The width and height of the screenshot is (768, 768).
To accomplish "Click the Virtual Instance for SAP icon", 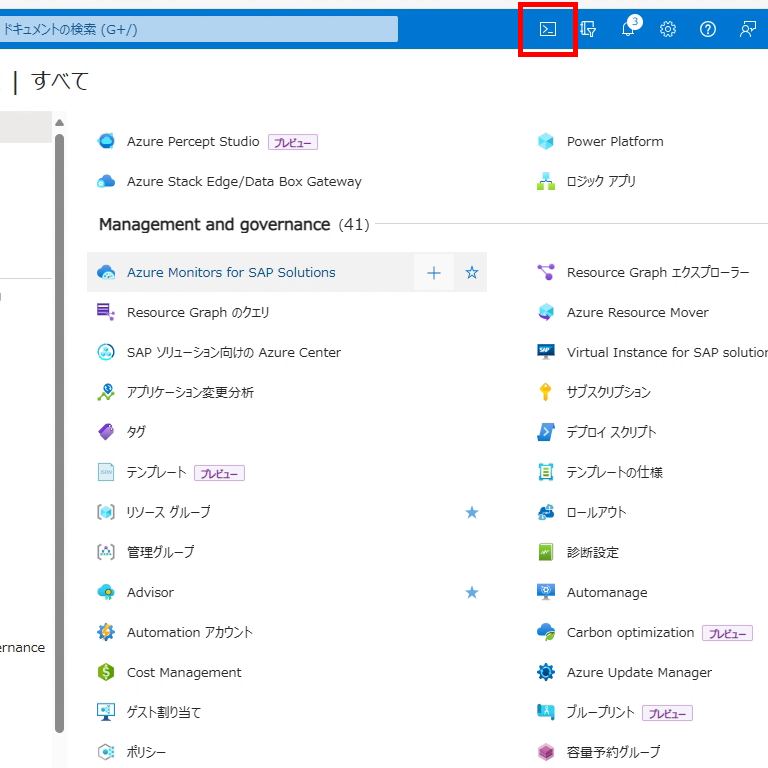I will tap(546, 352).
